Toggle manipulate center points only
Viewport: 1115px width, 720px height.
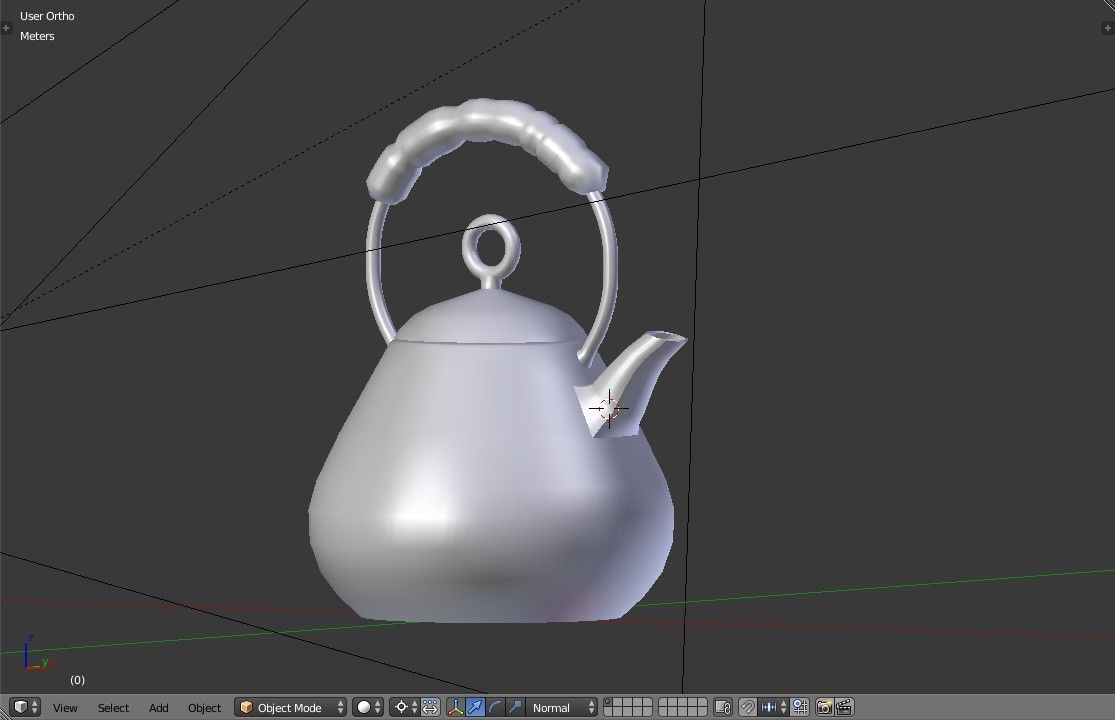(430, 707)
